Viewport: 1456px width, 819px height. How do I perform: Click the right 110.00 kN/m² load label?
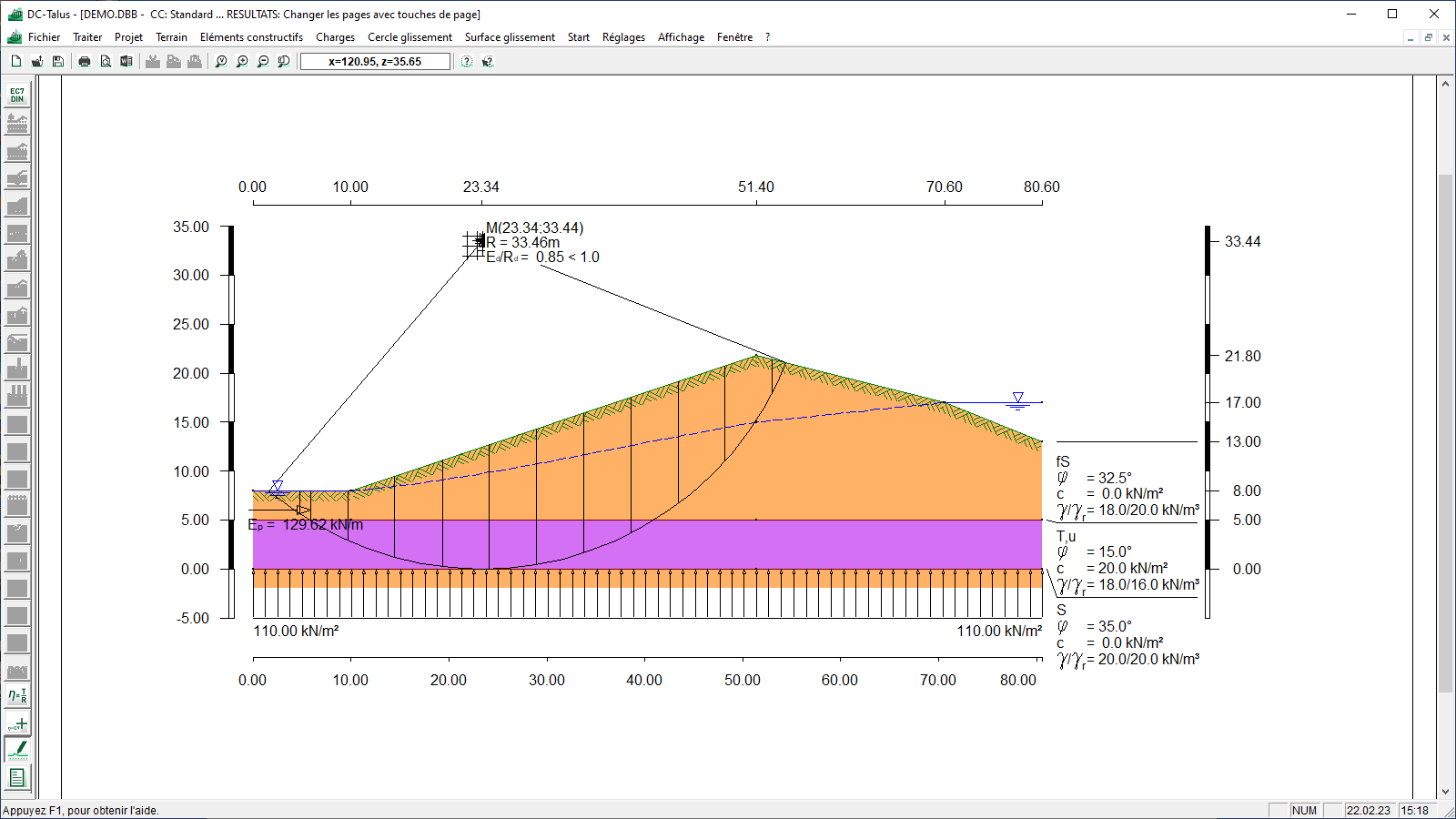pos(999,631)
